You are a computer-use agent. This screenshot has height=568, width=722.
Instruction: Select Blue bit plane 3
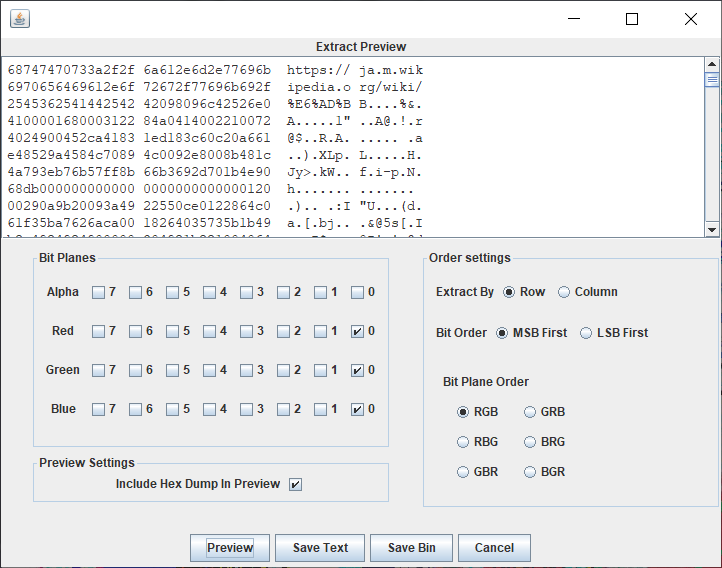tap(246, 410)
